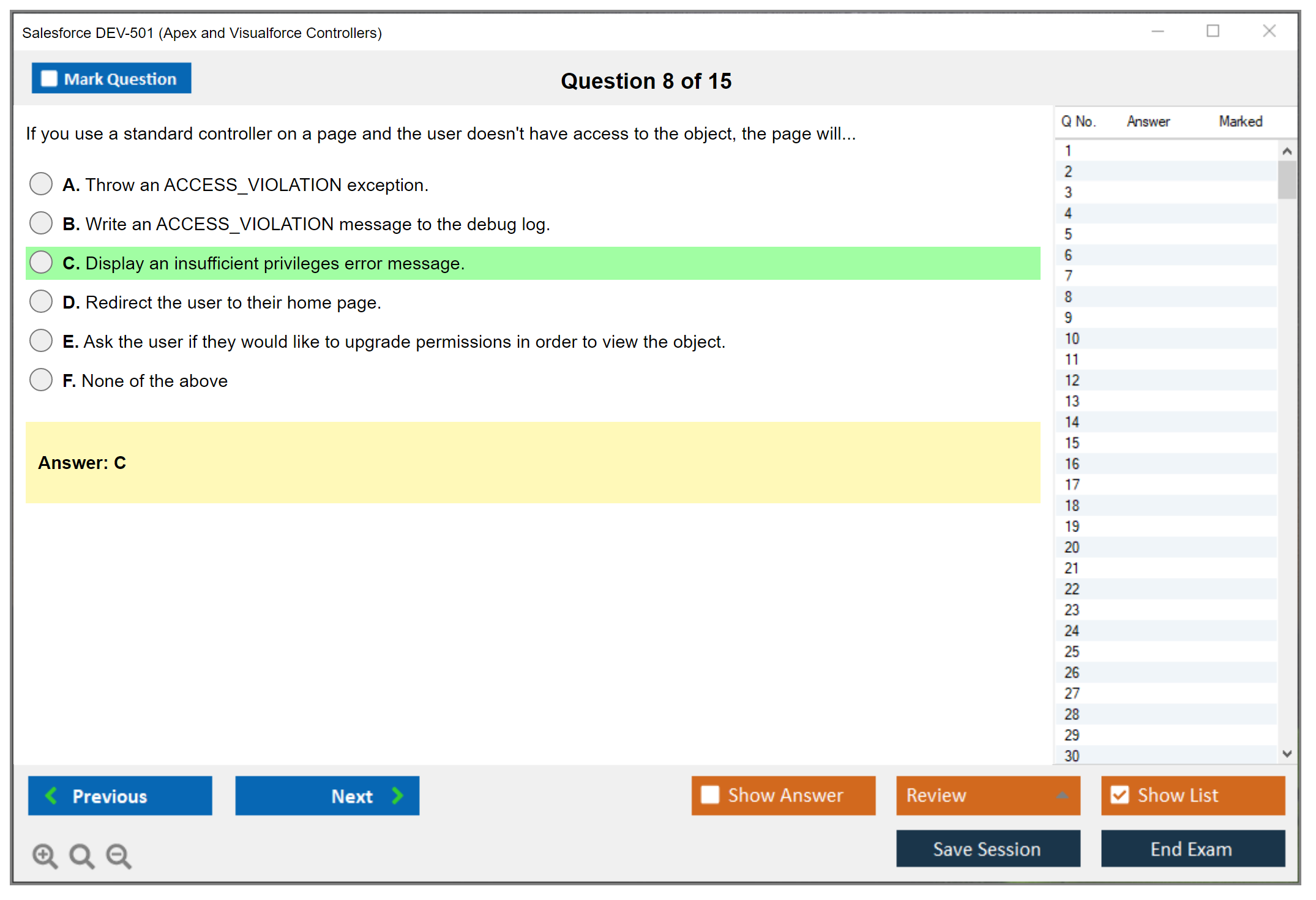Click the Next button
The height and width of the screenshot is (900, 1316).
pyautogui.click(x=327, y=795)
